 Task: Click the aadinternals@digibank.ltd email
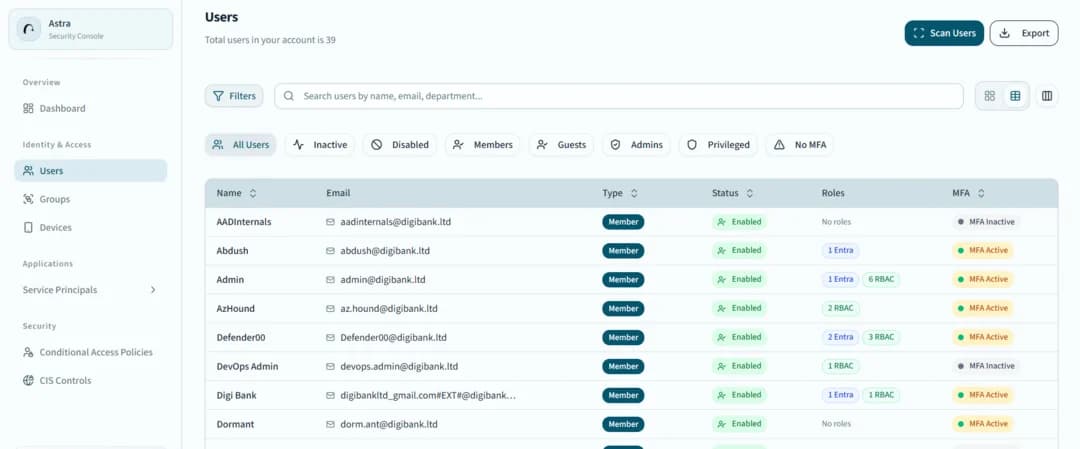[395, 222]
